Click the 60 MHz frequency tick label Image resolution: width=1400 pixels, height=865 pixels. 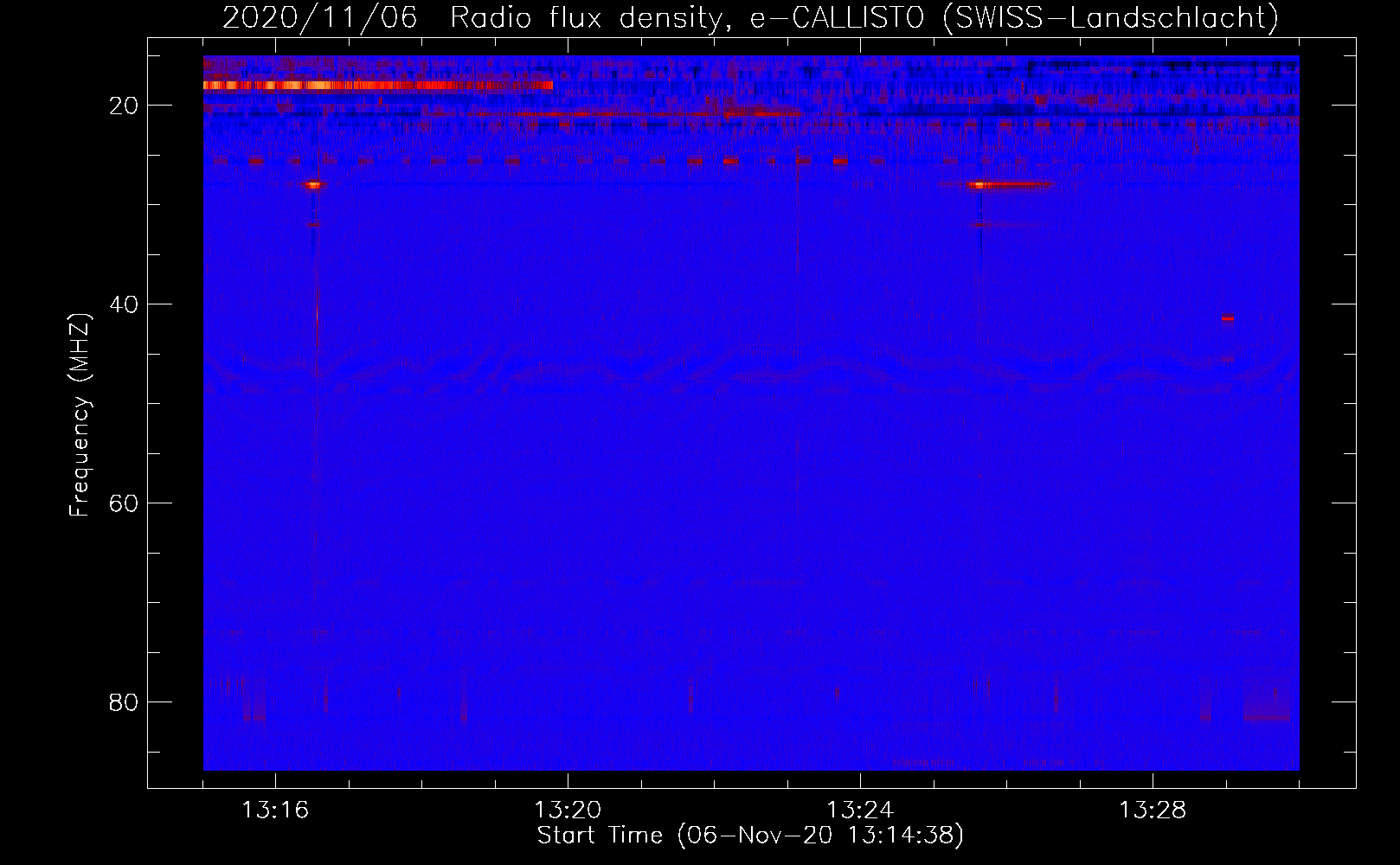[x=124, y=503]
